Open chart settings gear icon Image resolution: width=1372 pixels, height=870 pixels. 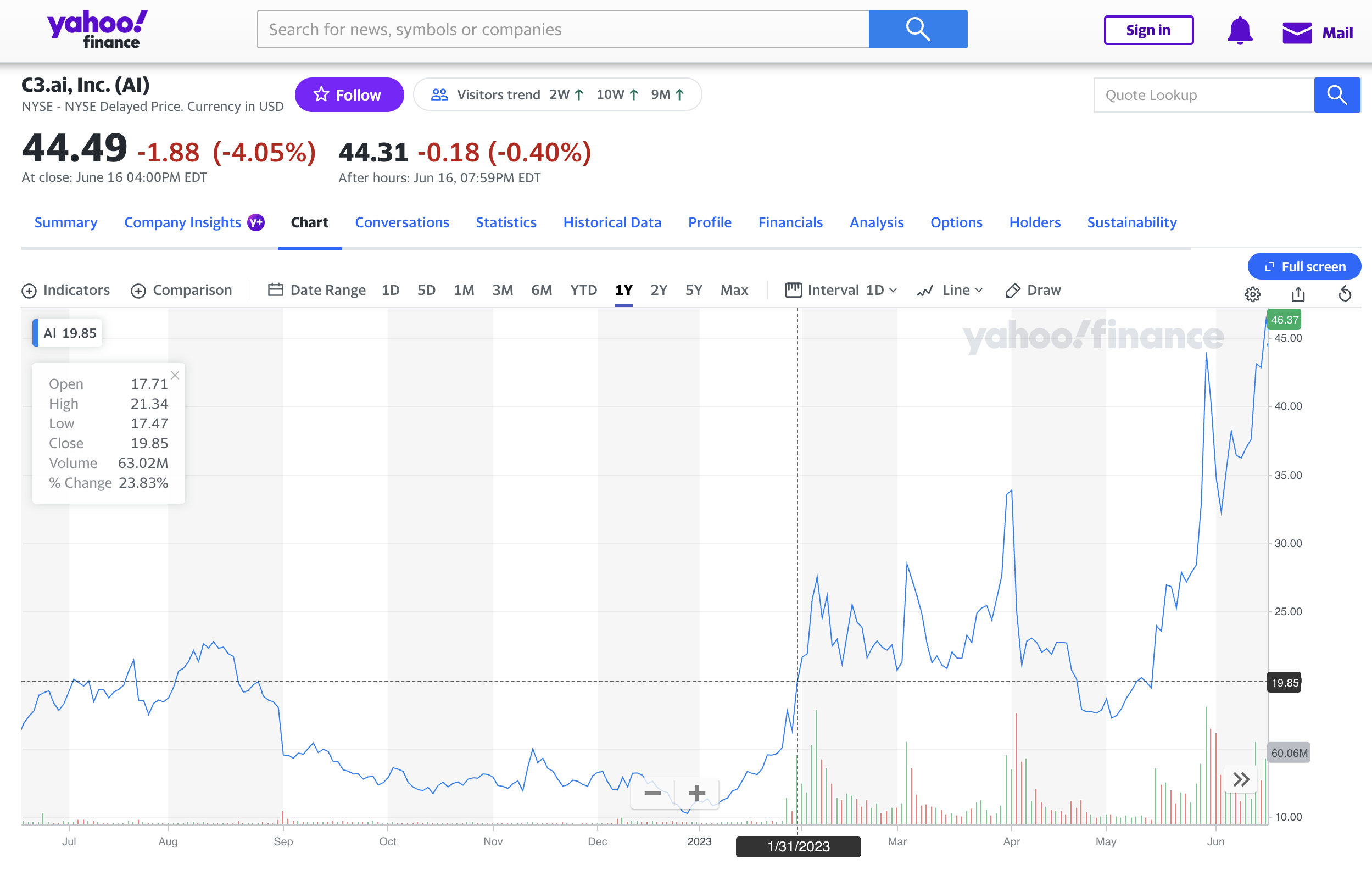pos(1252,294)
